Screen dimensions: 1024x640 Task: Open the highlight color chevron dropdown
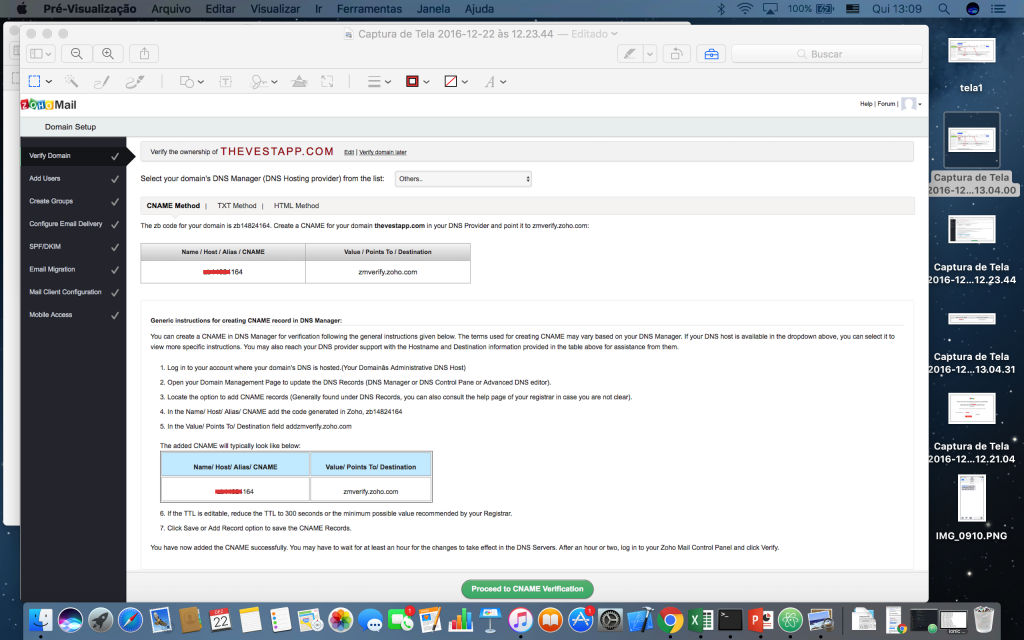[650, 54]
